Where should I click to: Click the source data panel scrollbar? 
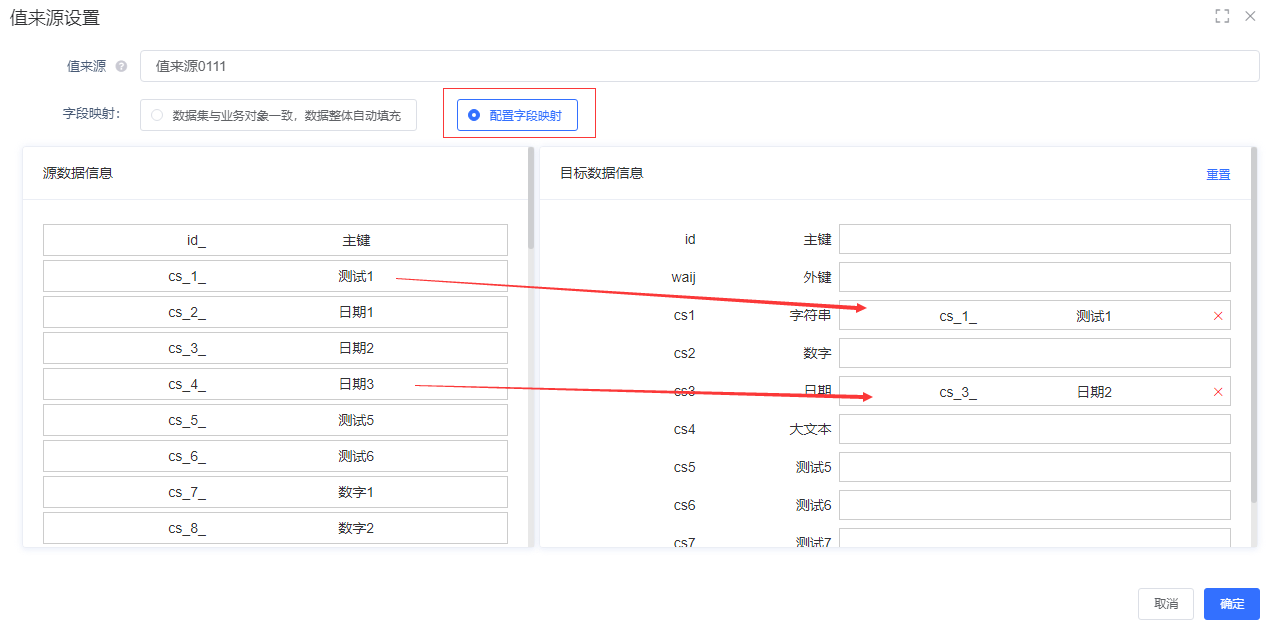(531, 200)
